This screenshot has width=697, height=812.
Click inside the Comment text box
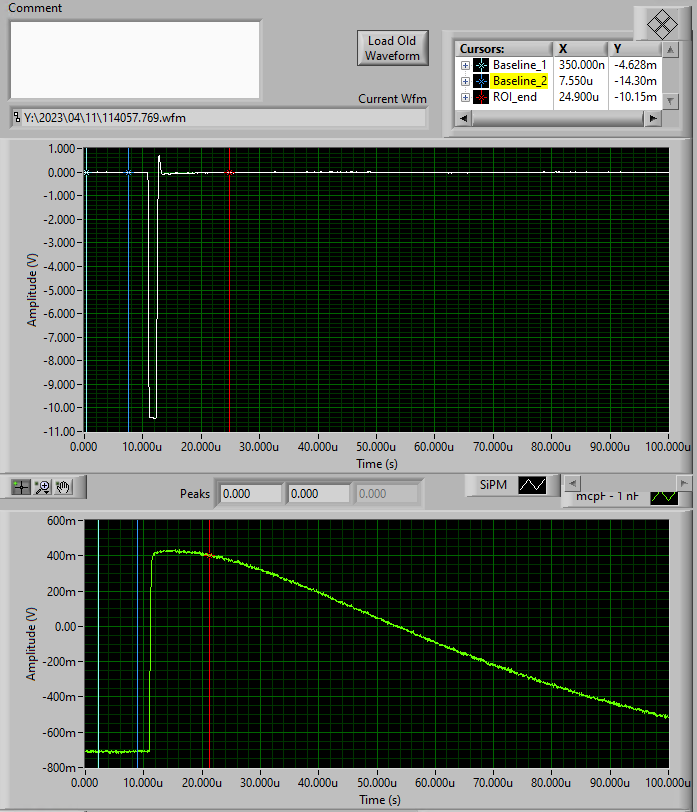tap(135, 59)
